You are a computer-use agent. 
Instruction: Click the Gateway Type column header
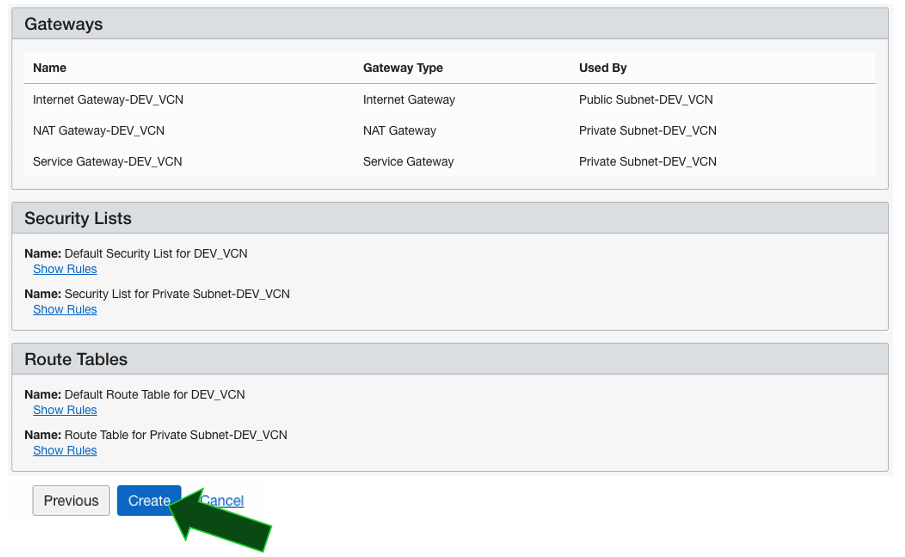point(403,68)
